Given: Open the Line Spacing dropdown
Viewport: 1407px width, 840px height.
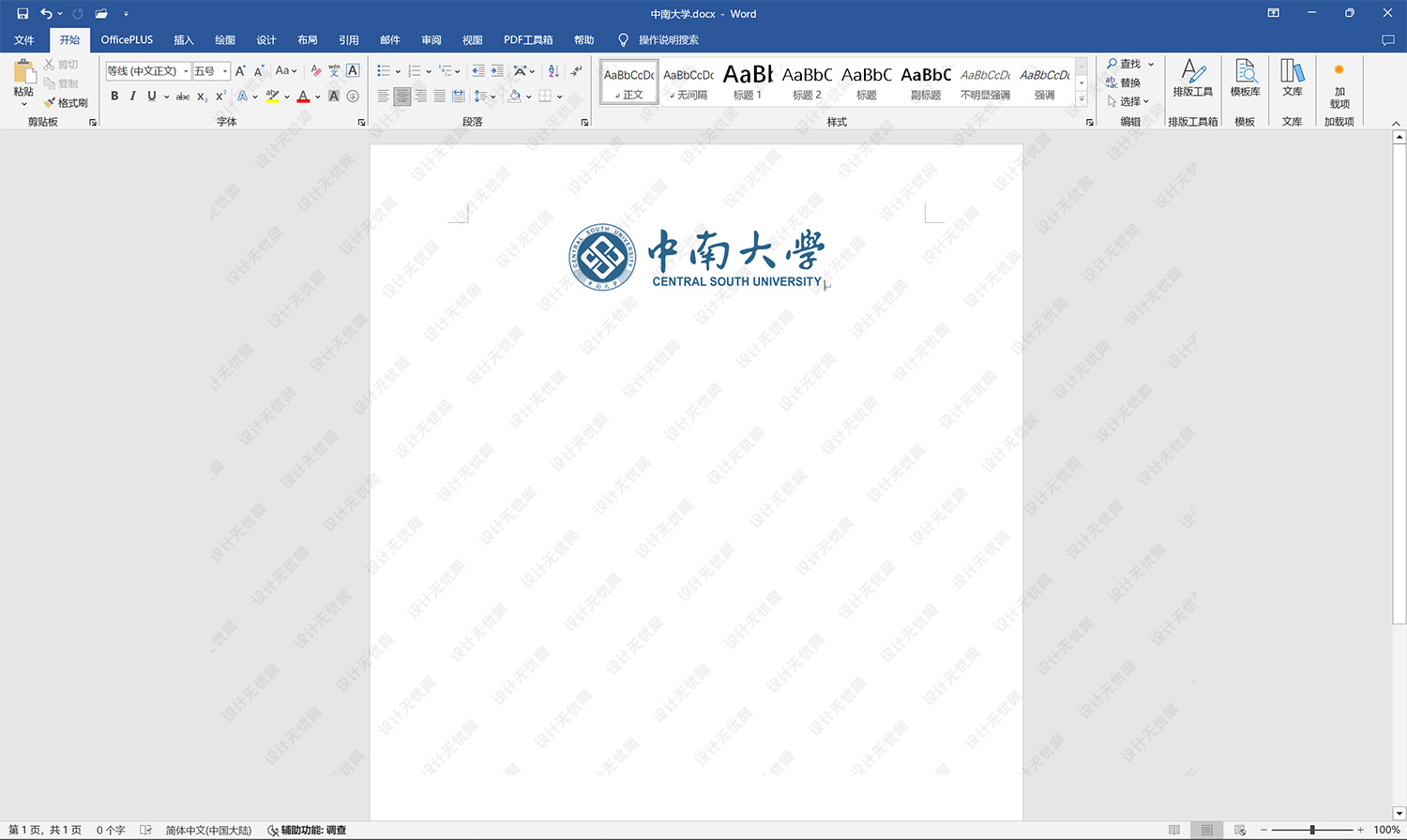Looking at the screenshot, I should (x=484, y=97).
